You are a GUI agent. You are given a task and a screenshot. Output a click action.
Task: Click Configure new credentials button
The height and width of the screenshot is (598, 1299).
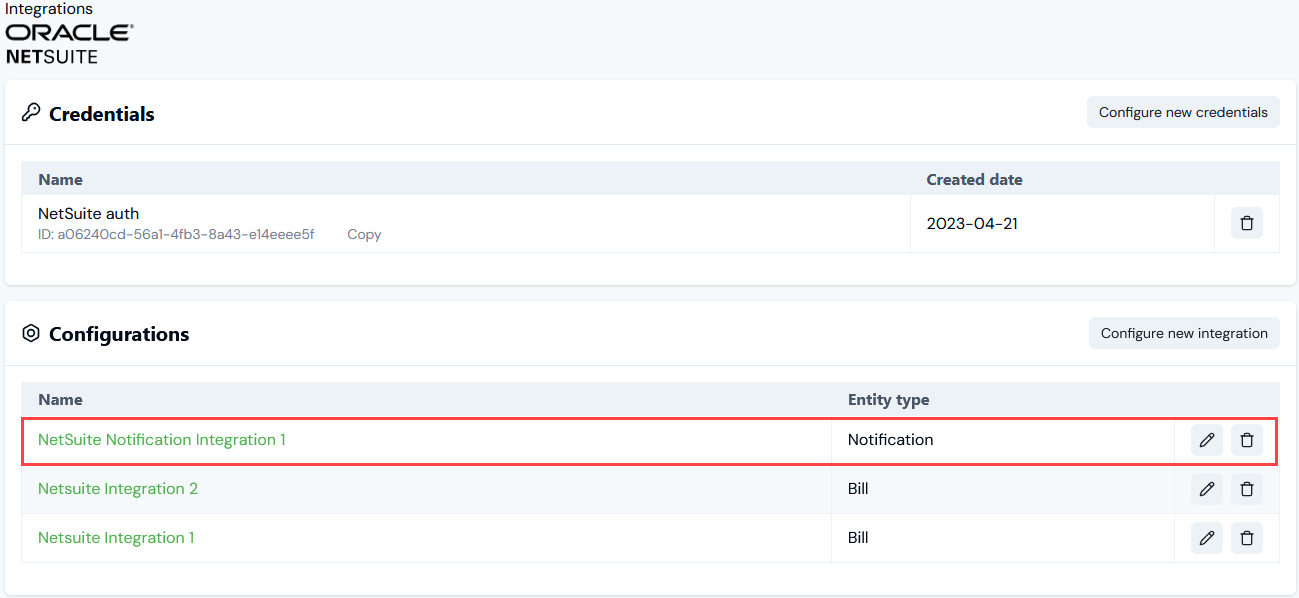[x=1183, y=112]
